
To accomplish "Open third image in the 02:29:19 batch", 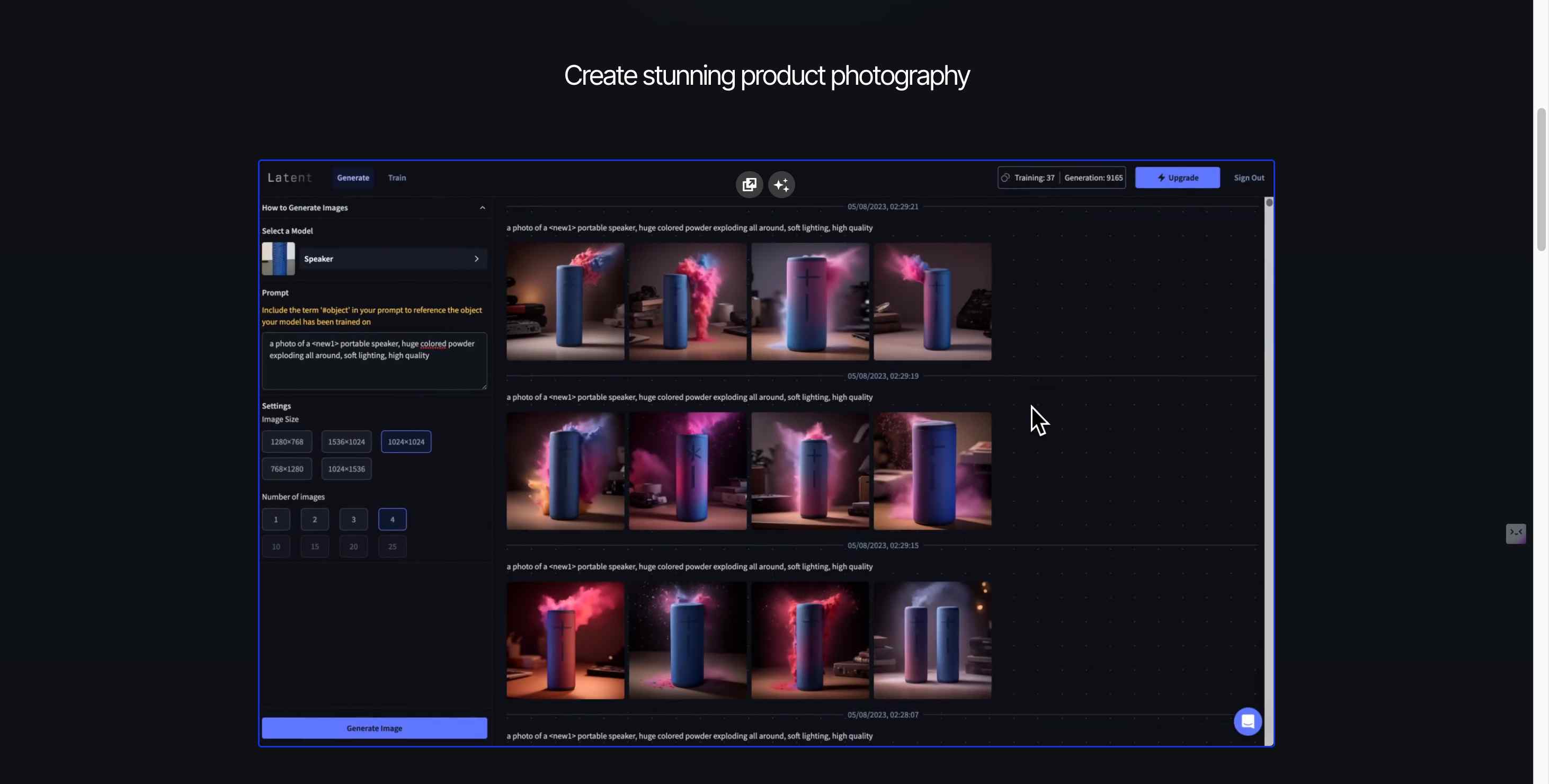I will point(810,471).
